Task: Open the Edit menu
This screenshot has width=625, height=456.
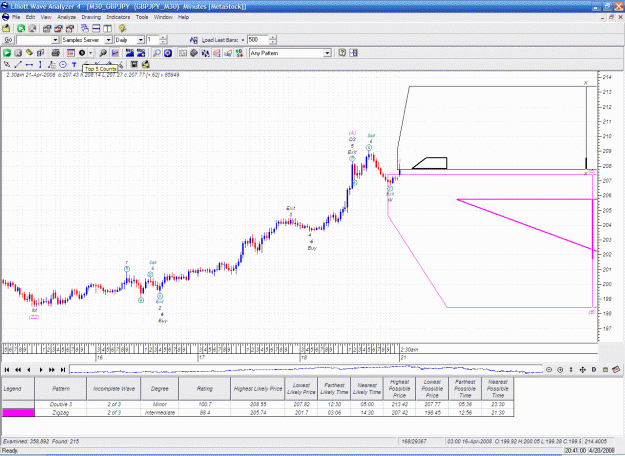Action: [x=31, y=17]
